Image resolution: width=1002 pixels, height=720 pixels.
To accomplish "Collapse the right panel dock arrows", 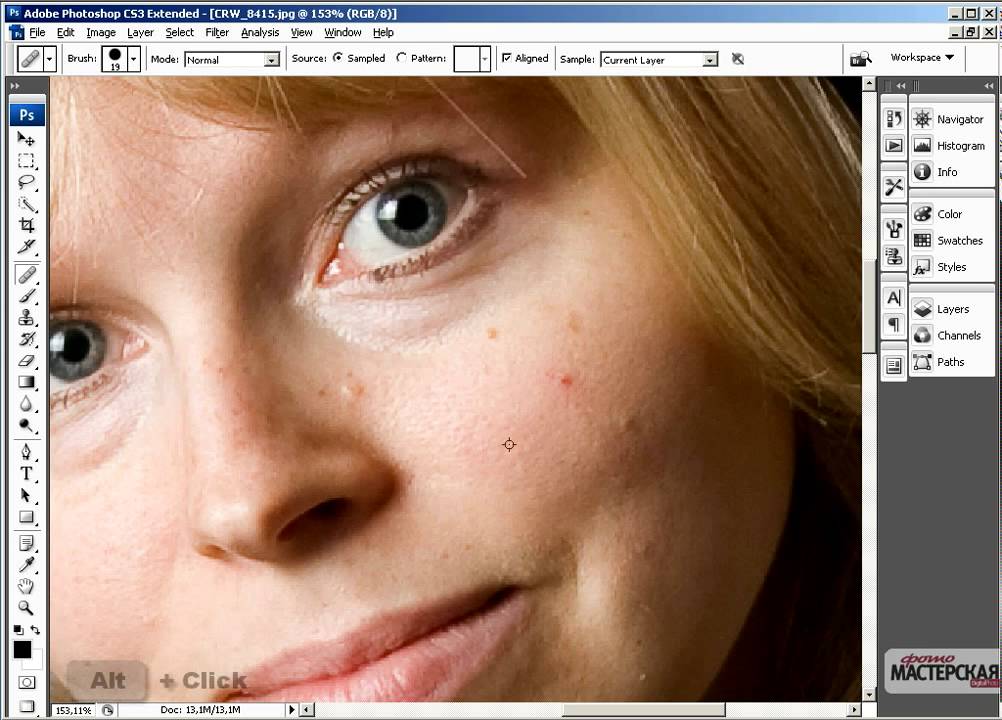I will [x=989, y=86].
